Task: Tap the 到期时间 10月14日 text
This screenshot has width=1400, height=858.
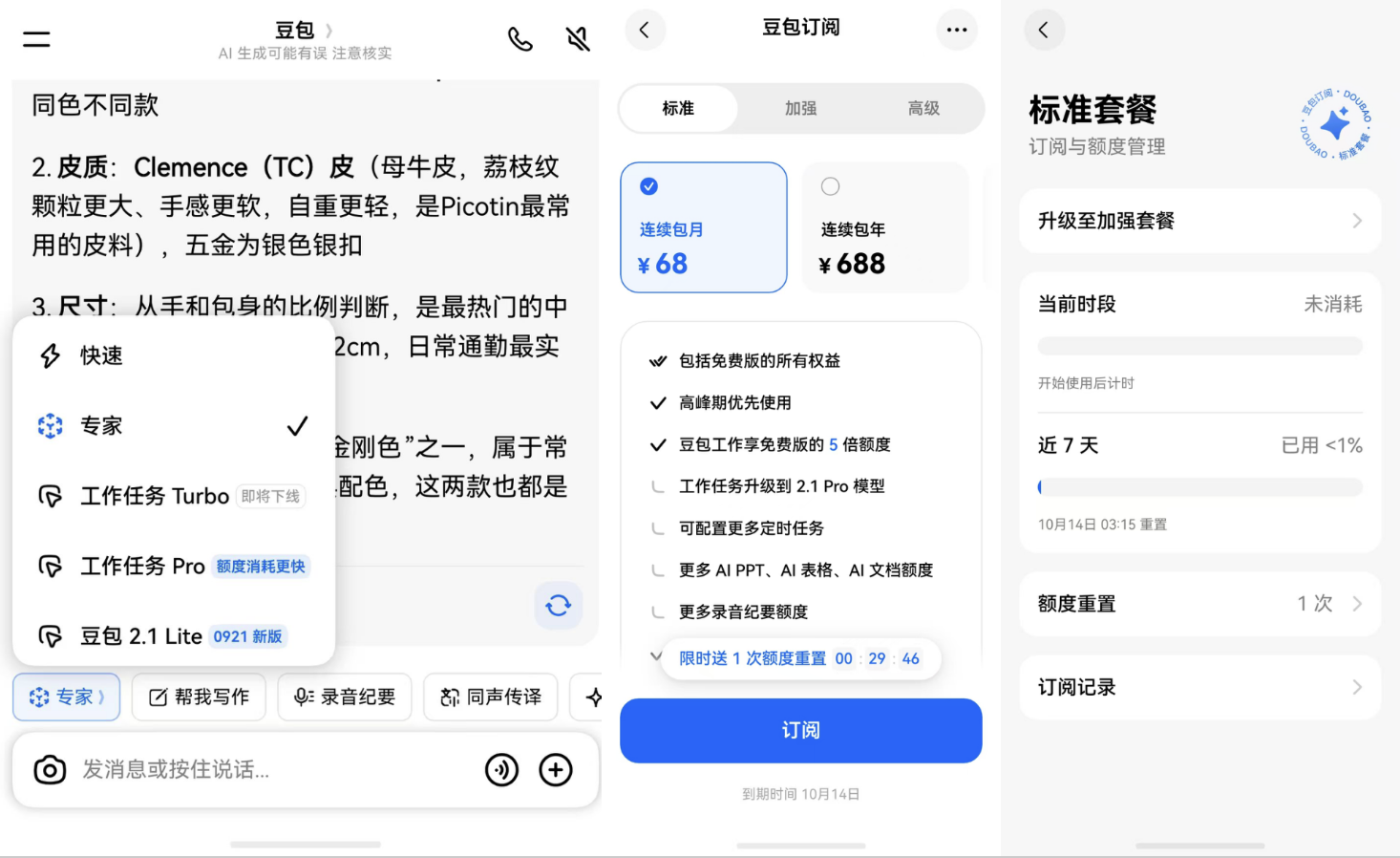Action: coord(801,794)
